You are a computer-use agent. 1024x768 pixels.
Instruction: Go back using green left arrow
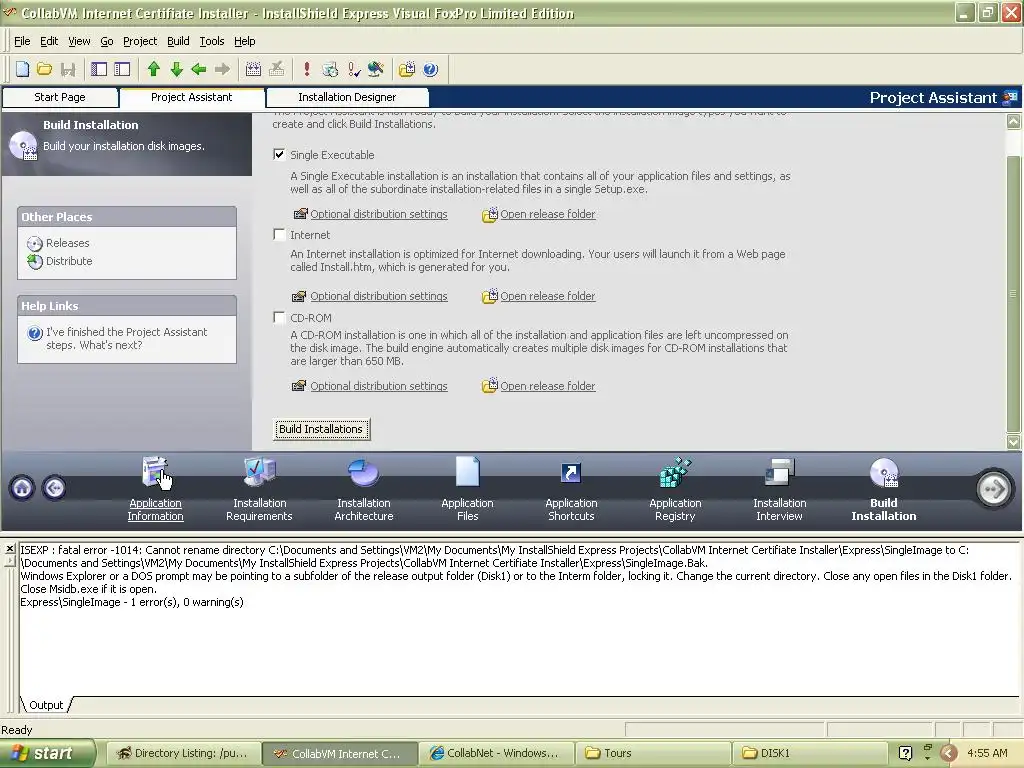(199, 69)
